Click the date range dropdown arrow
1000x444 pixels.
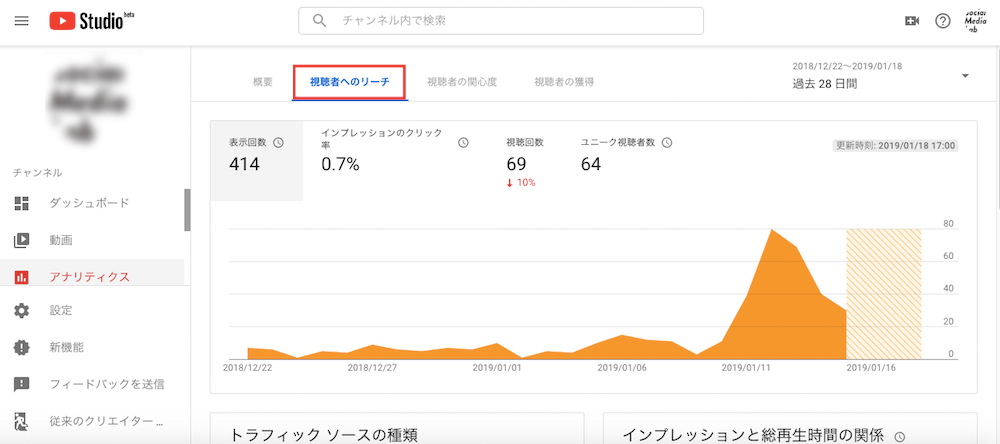965,76
